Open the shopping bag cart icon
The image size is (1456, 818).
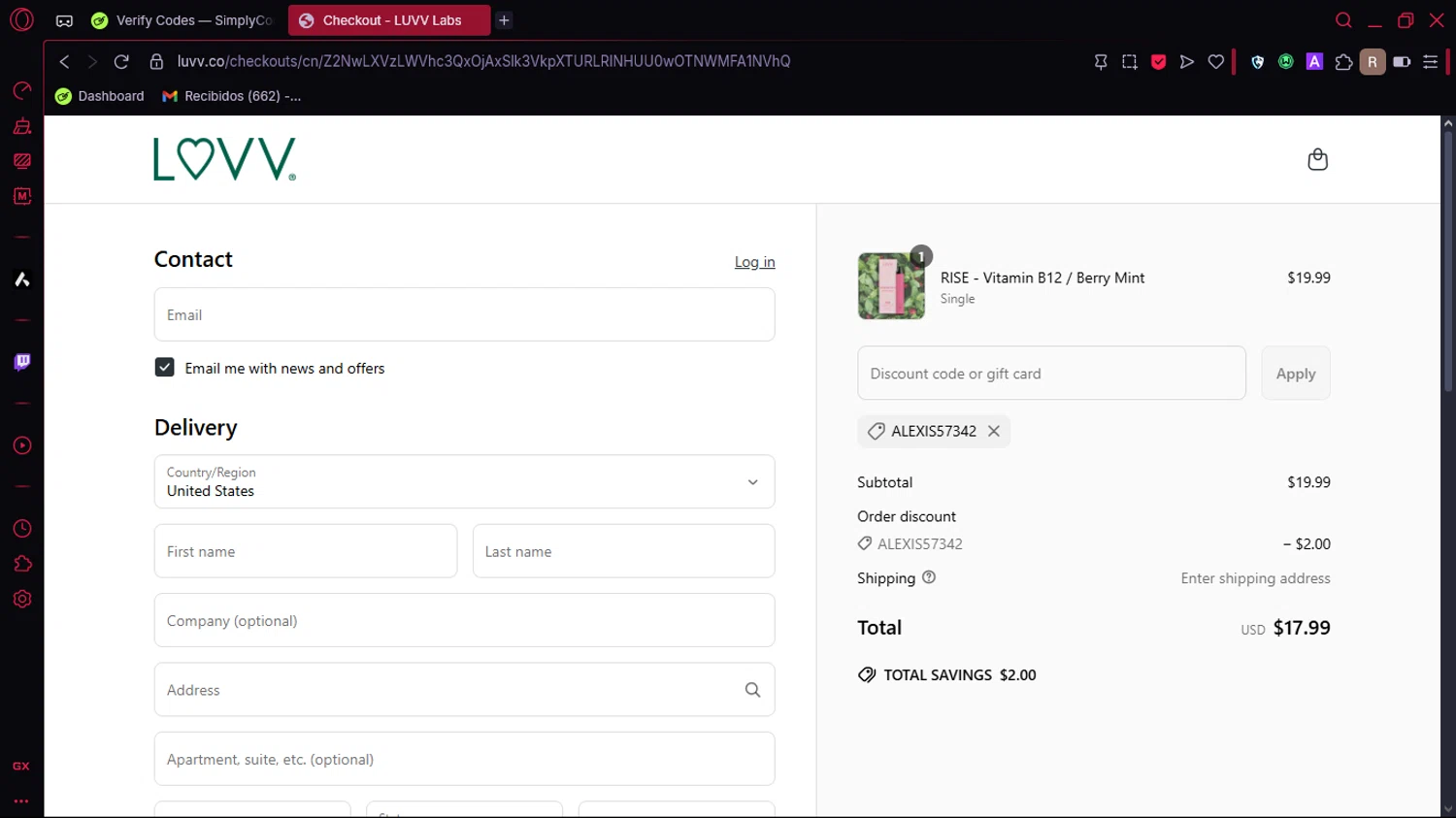pos(1317,159)
